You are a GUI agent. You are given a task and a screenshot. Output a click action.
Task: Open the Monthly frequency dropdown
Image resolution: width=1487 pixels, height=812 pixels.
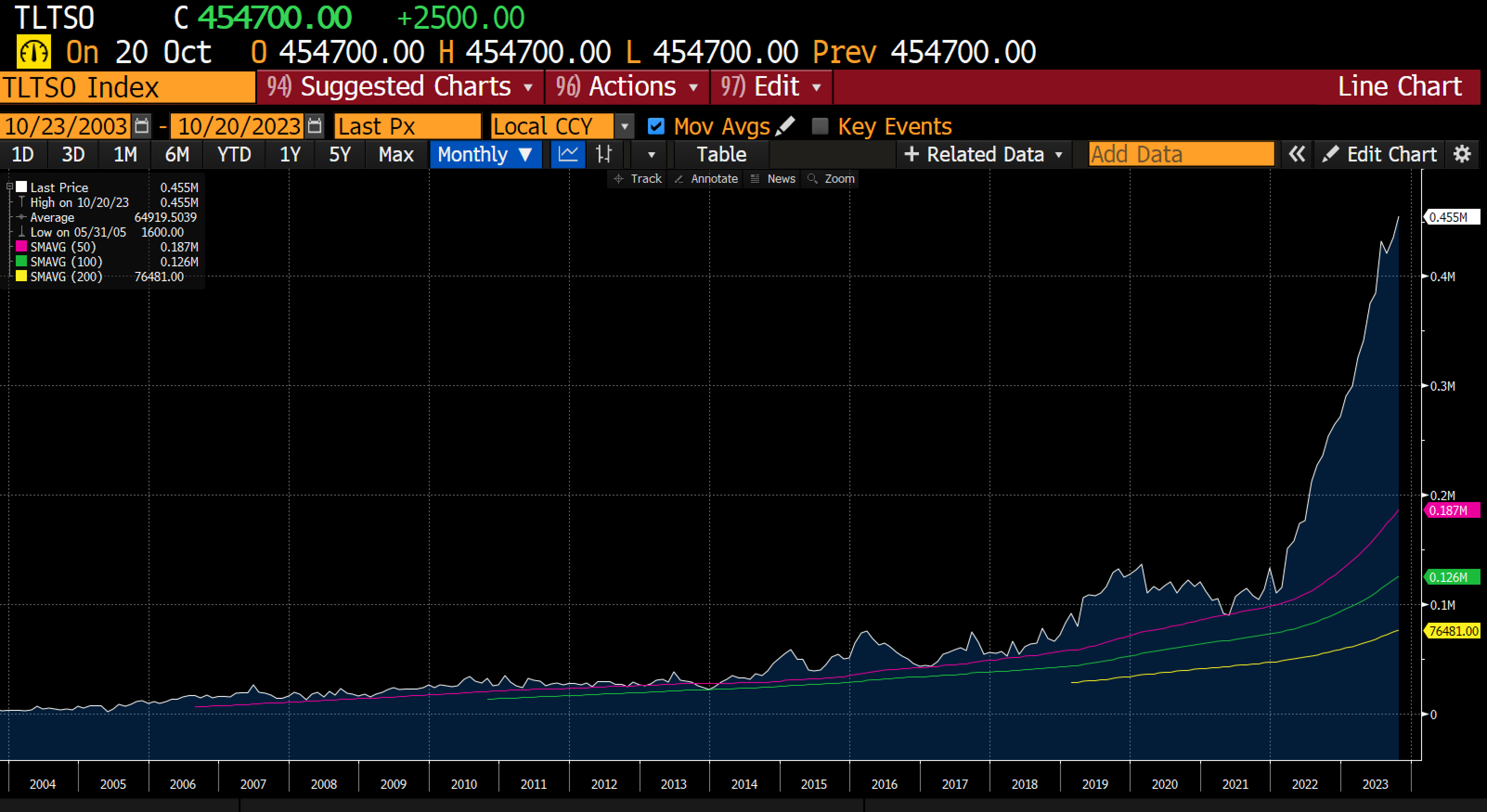pyautogui.click(x=485, y=154)
